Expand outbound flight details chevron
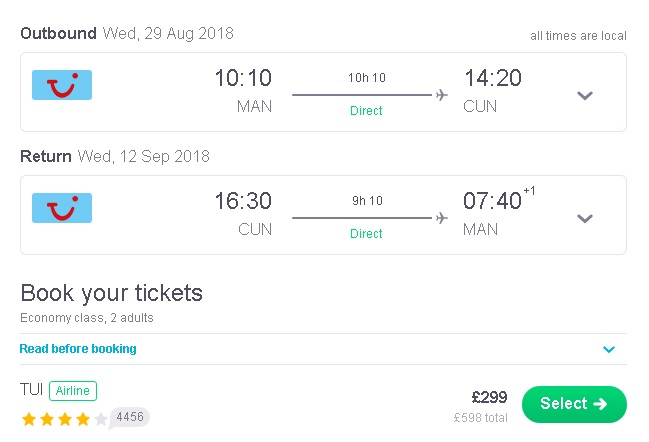Screen dimensions: 649x442 pyautogui.click(x=585, y=96)
